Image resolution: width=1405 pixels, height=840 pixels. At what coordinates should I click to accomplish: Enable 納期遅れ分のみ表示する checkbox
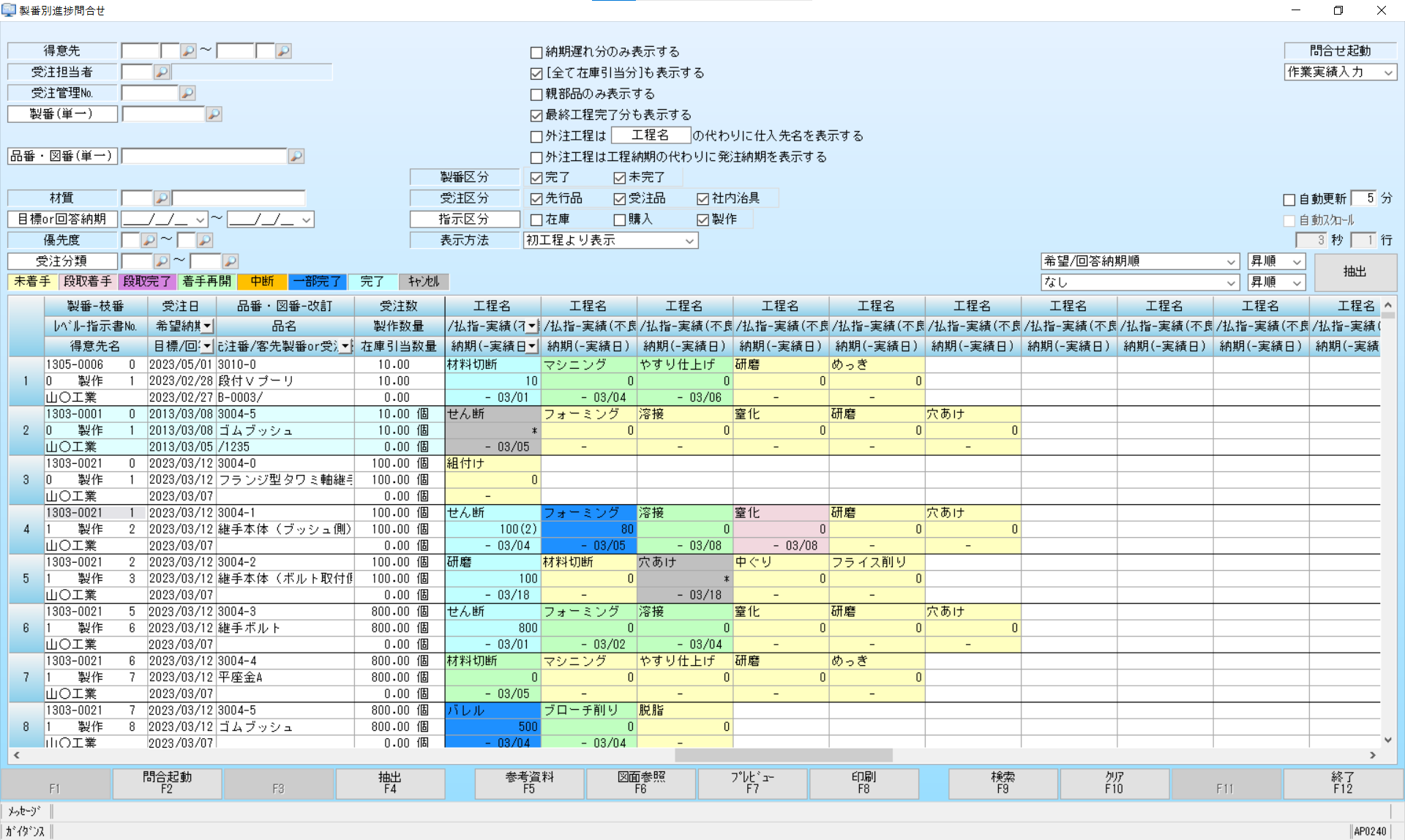(x=536, y=53)
